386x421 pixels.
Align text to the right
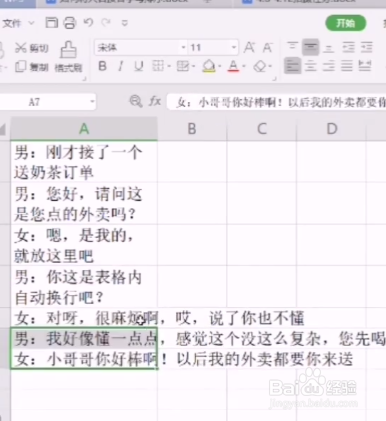(328, 66)
